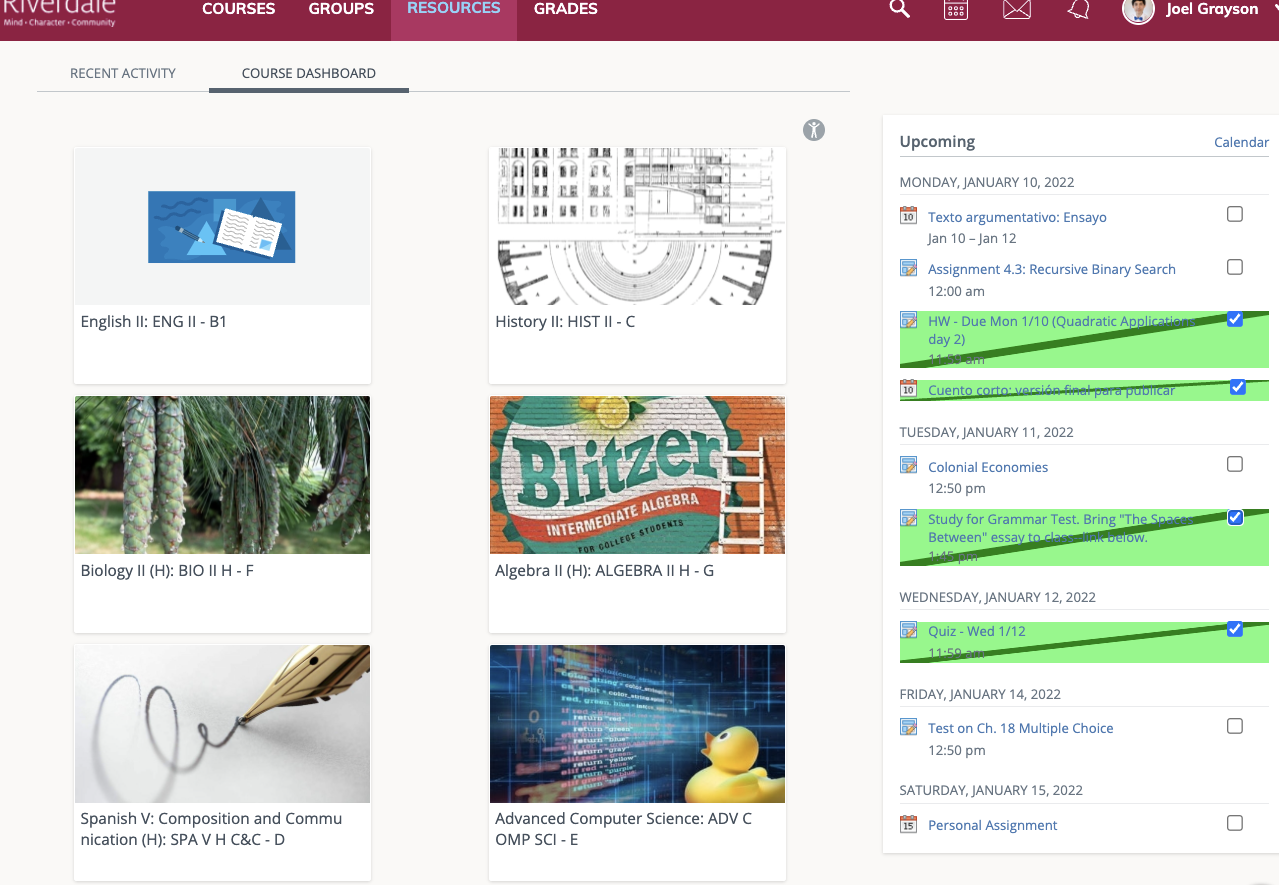Click calendar icon beside Personal Assignment
1279x885 pixels.
pyautogui.click(x=908, y=824)
